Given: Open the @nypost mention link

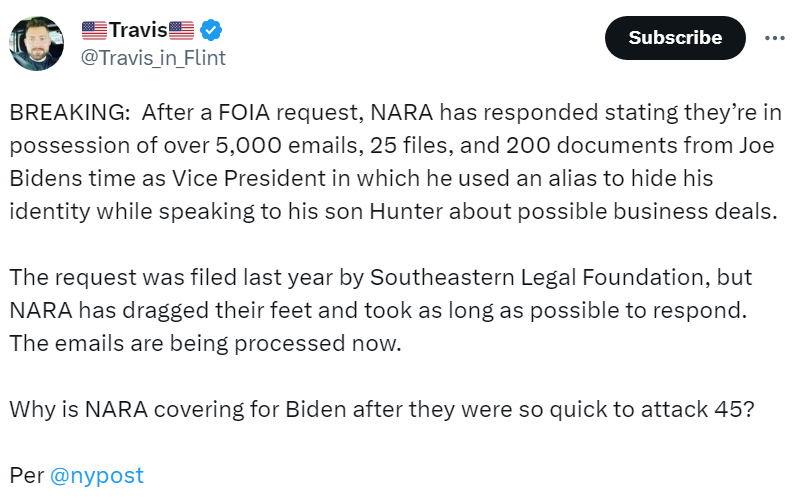Looking at the screenshot, I should 97,475.
